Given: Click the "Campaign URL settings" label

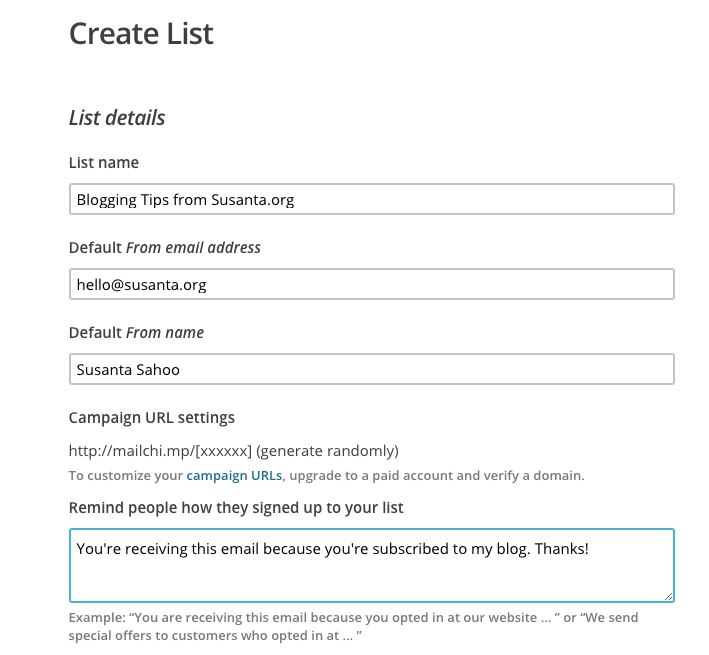Looking at the screenshot, I should (x=151, y=418).
